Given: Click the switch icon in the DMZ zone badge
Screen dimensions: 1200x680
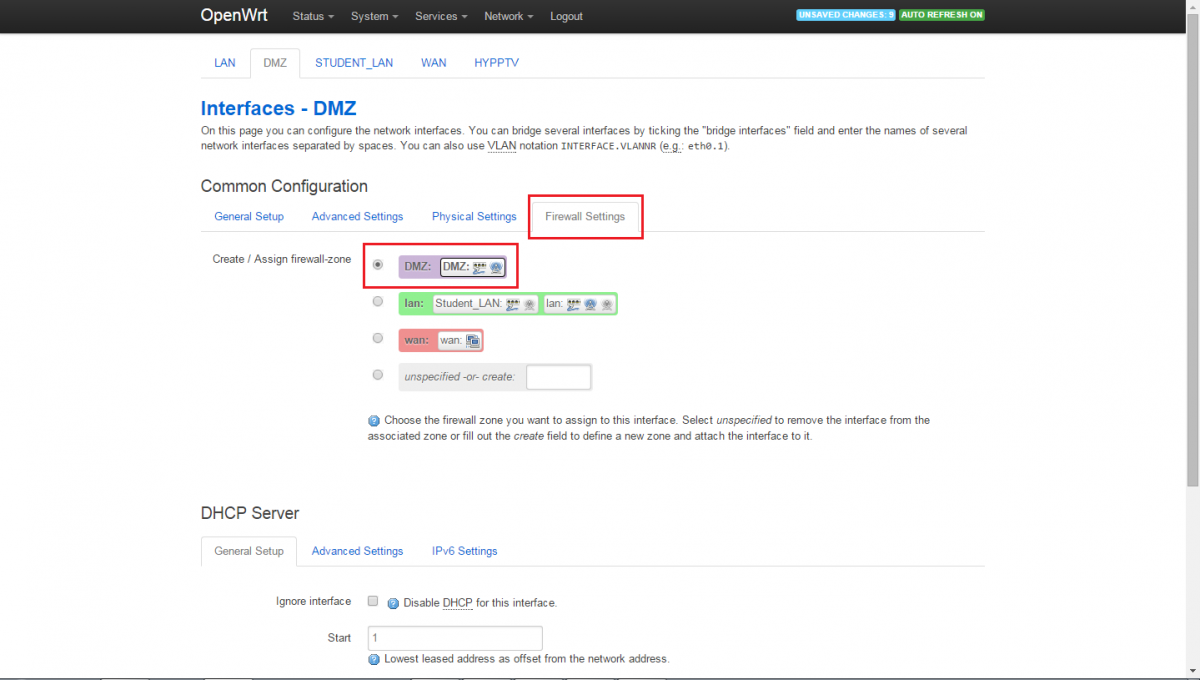Looking at the screenshot, I should [479, 267].
